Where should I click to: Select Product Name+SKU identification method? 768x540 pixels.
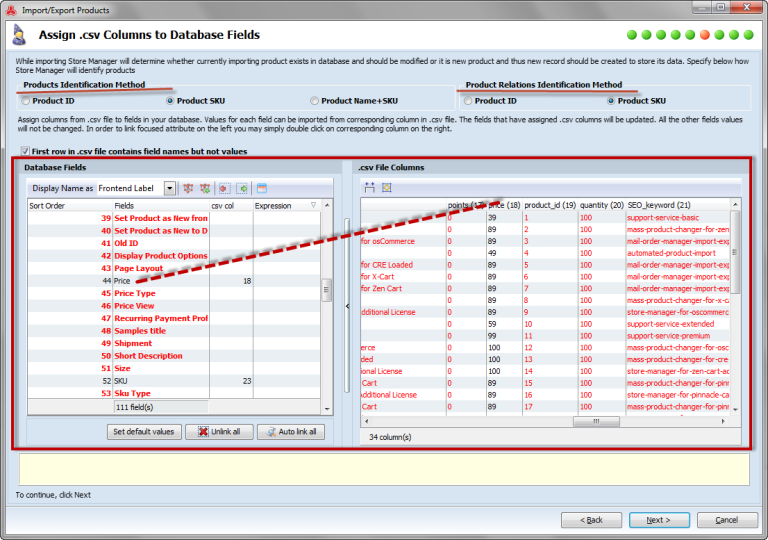pos(316,101)
